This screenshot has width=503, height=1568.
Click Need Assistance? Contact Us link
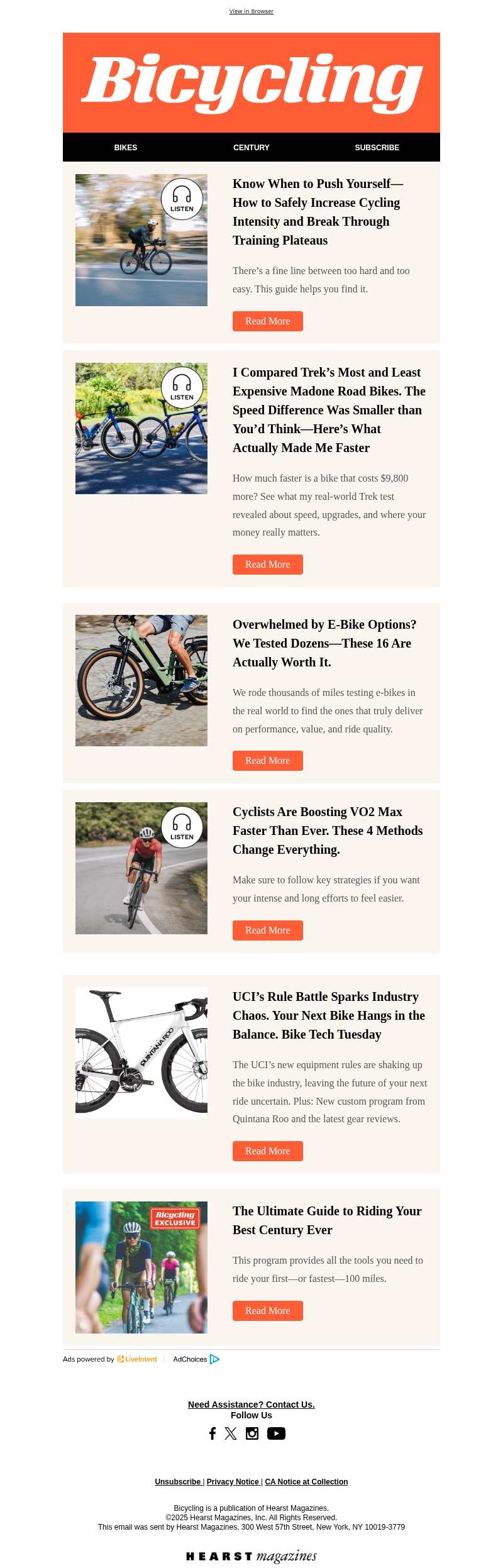click(x=251, y=1404)
